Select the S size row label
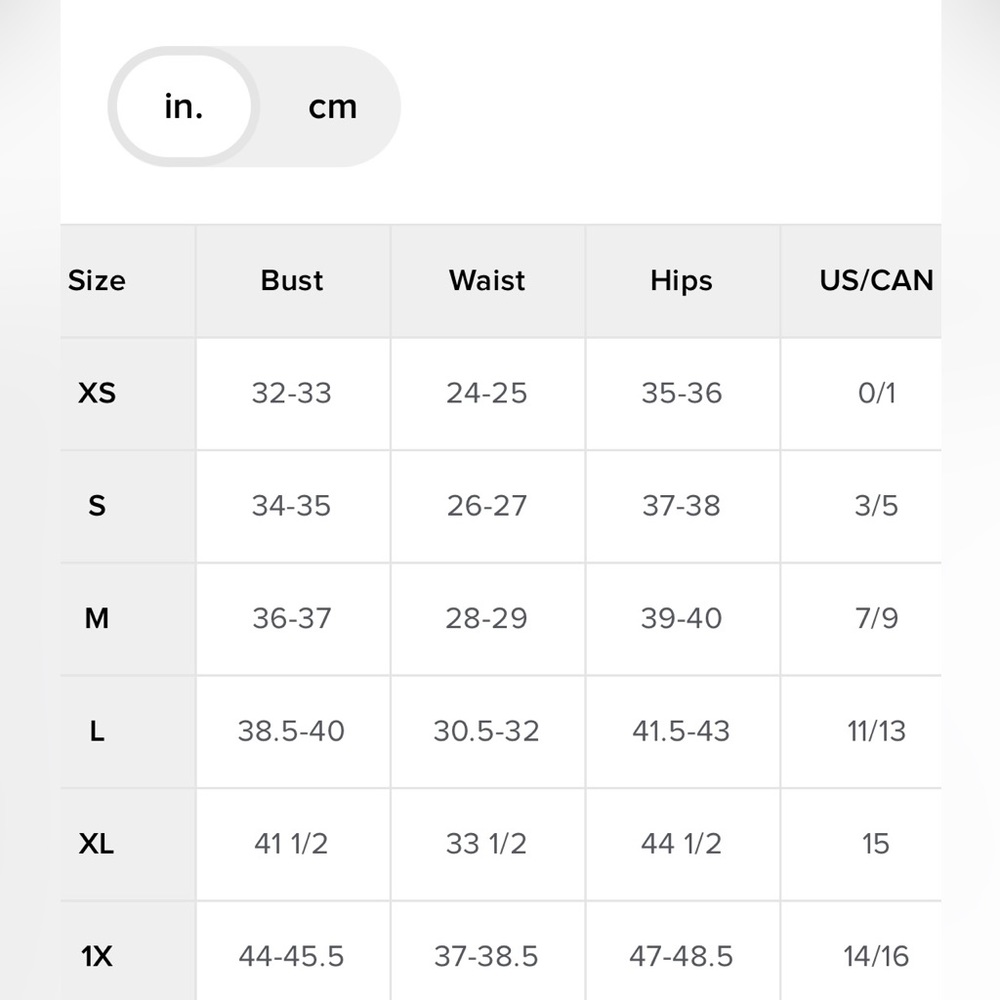 (x=97, y=506)
